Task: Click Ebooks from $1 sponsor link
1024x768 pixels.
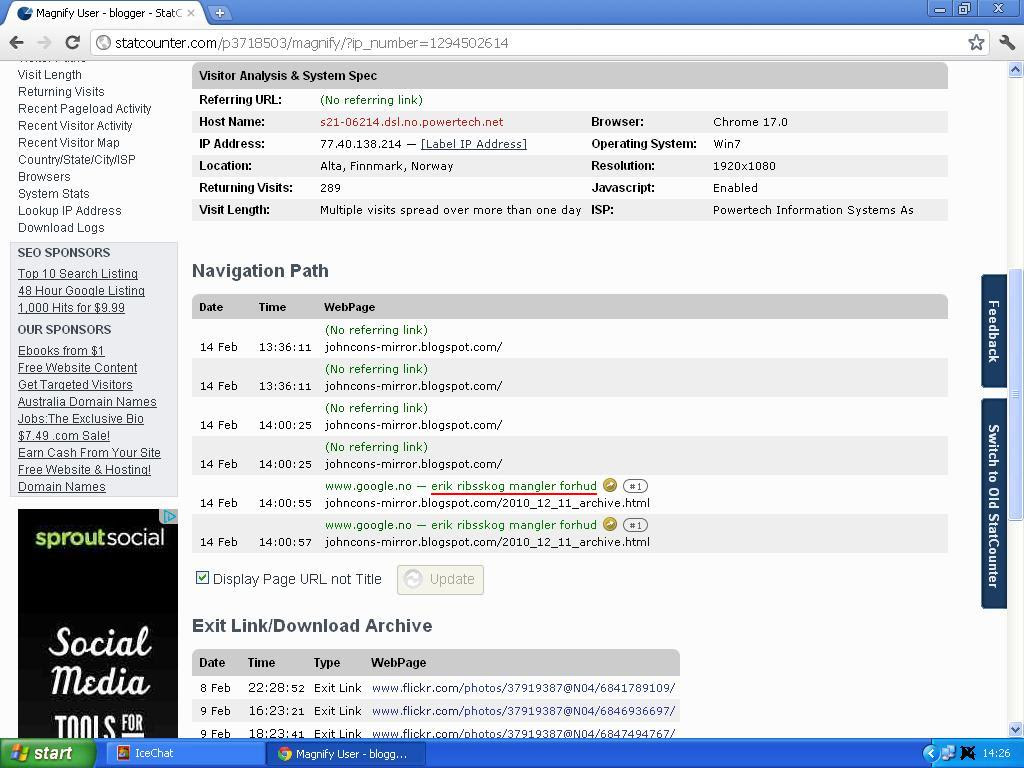Action: (x=61, y=351)
